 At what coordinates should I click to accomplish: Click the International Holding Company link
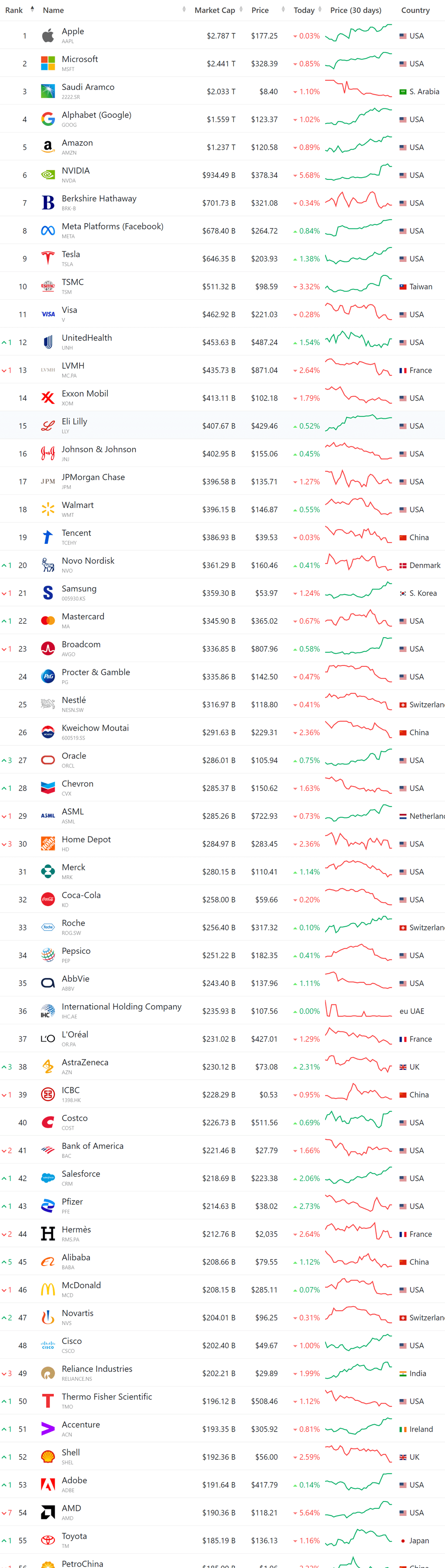point(121,1007)
